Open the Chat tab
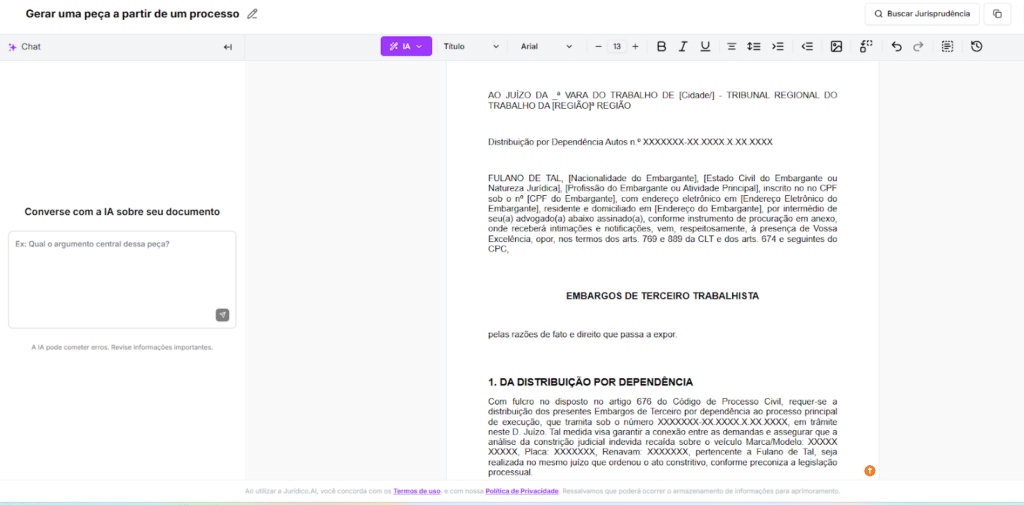This screenshot has height=505, width=1024. (x=24, y=47)
